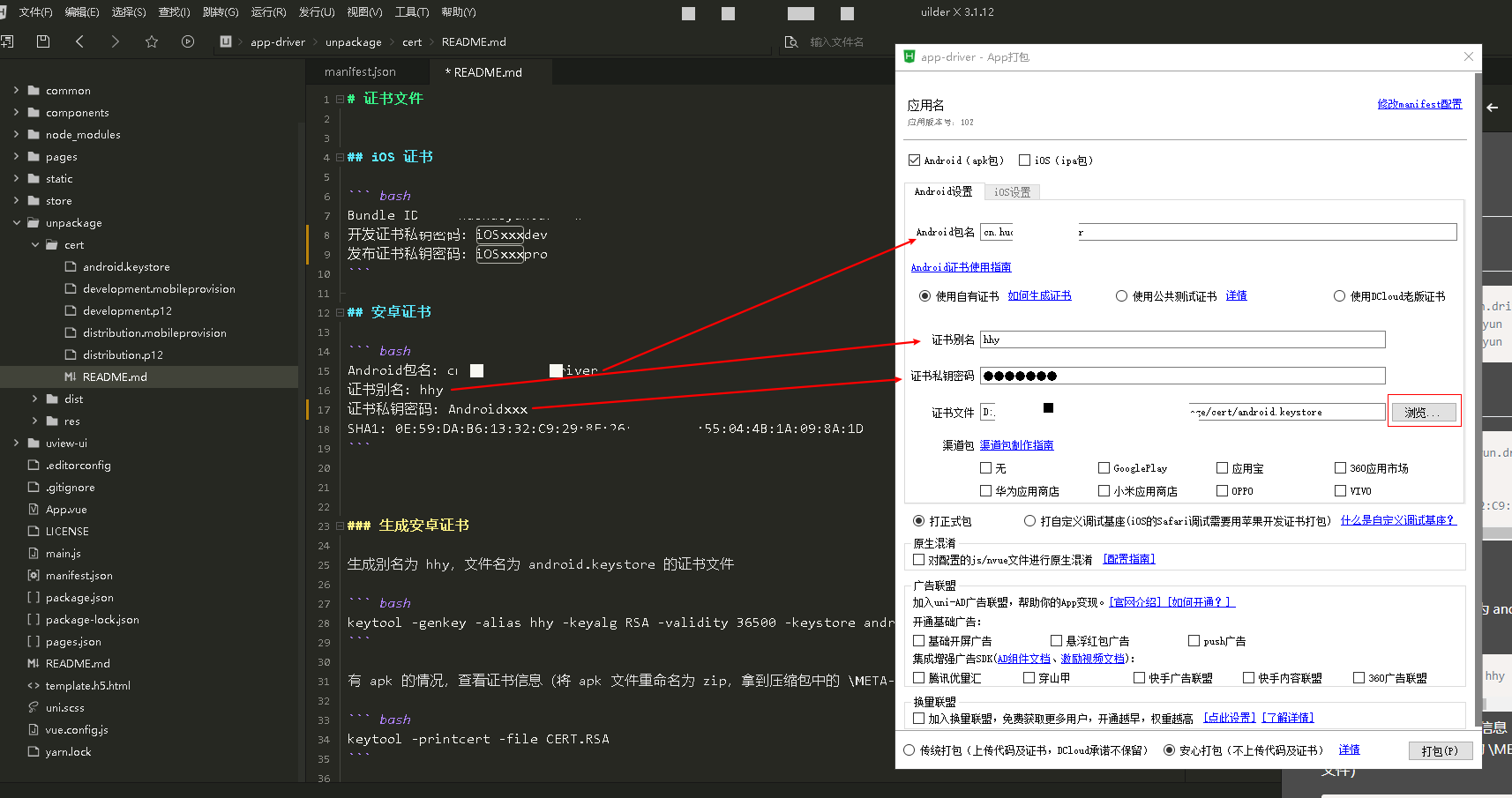The height and width of the screenshot is (798, 1512).
Task: Click the star bookmark icon
Action: [152, 41]
